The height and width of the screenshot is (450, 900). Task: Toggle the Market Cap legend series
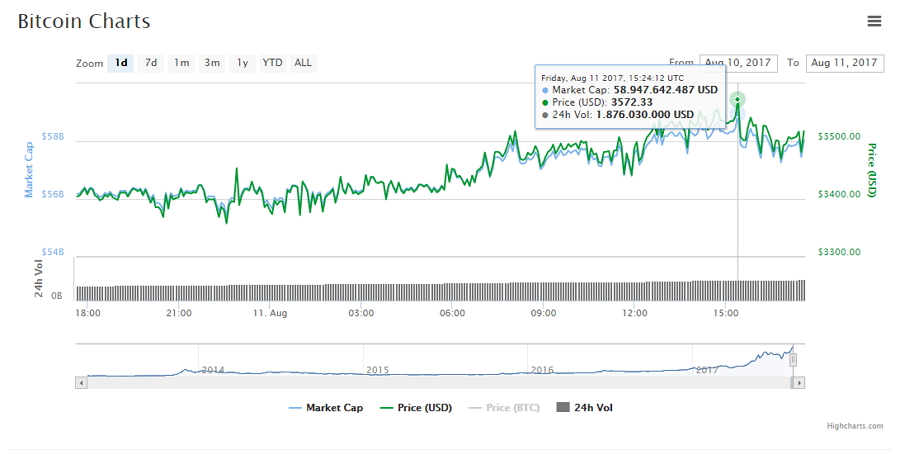click(x=325, y=408)
